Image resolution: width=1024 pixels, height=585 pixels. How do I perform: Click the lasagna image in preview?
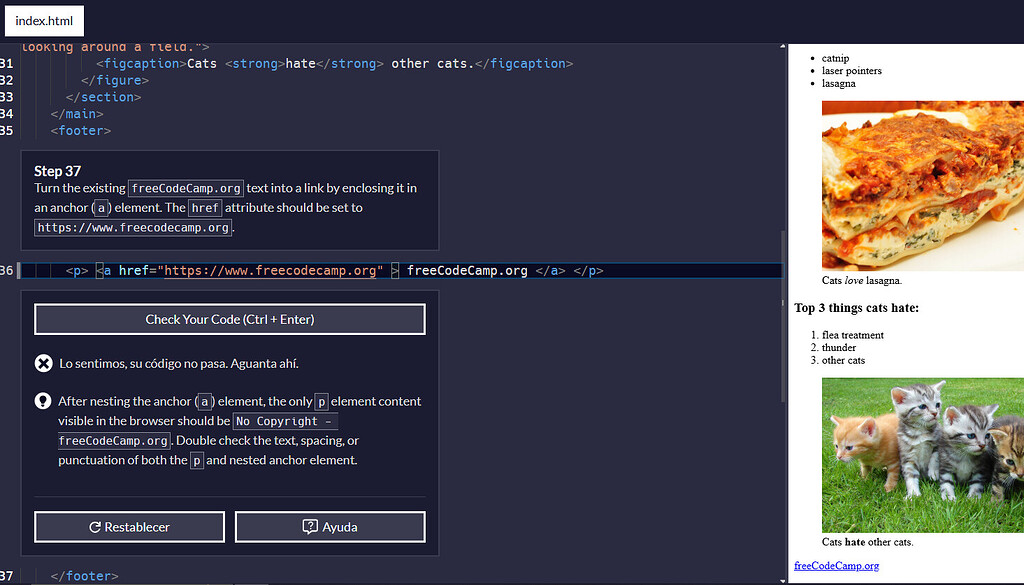922,185
